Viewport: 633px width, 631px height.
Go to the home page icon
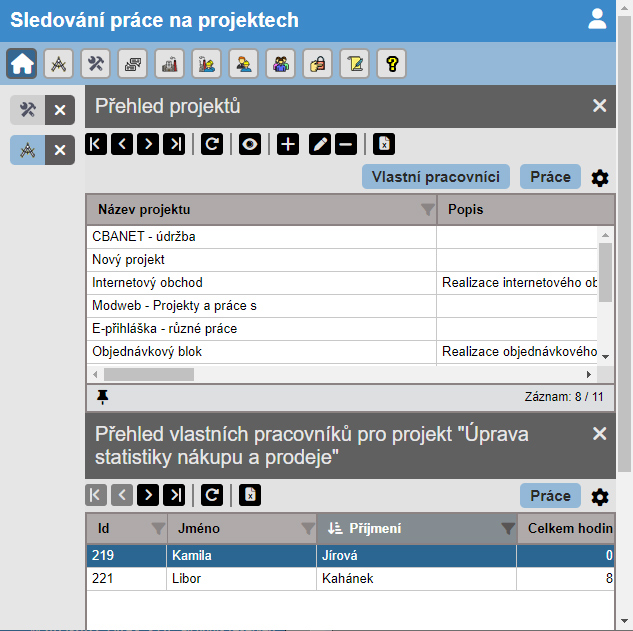tap(21, 63)
